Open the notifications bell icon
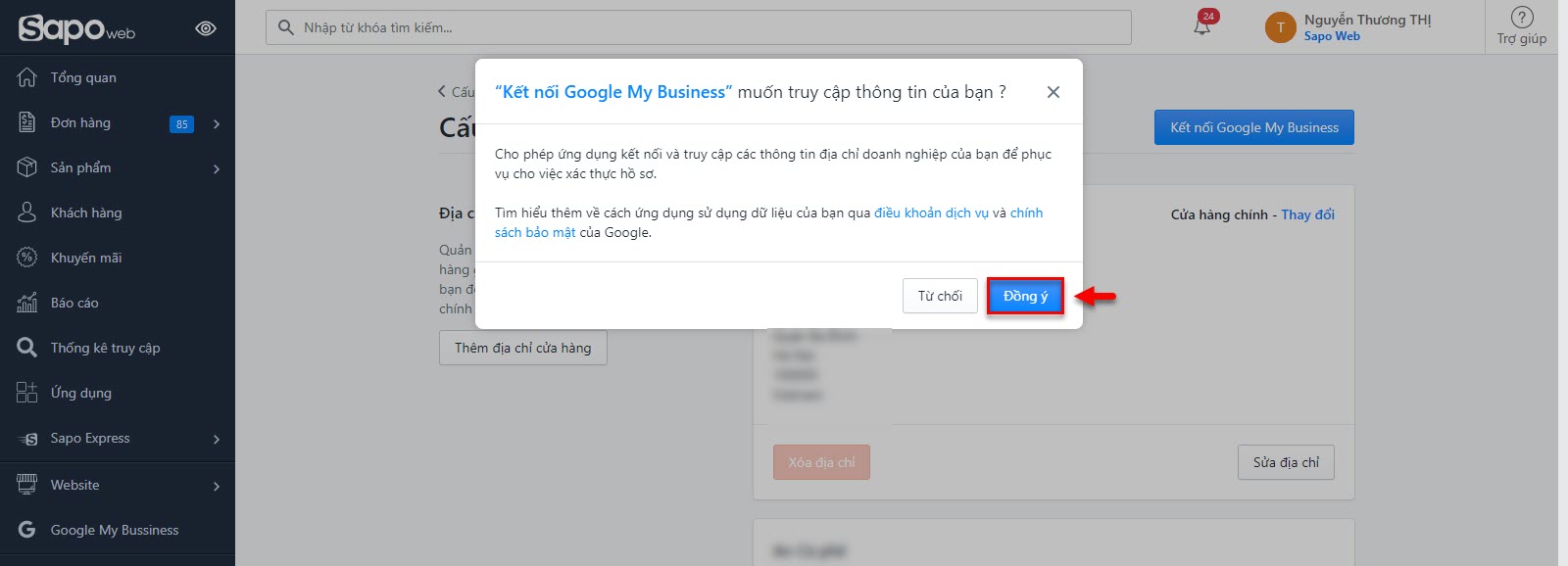 coord(1201,27)
